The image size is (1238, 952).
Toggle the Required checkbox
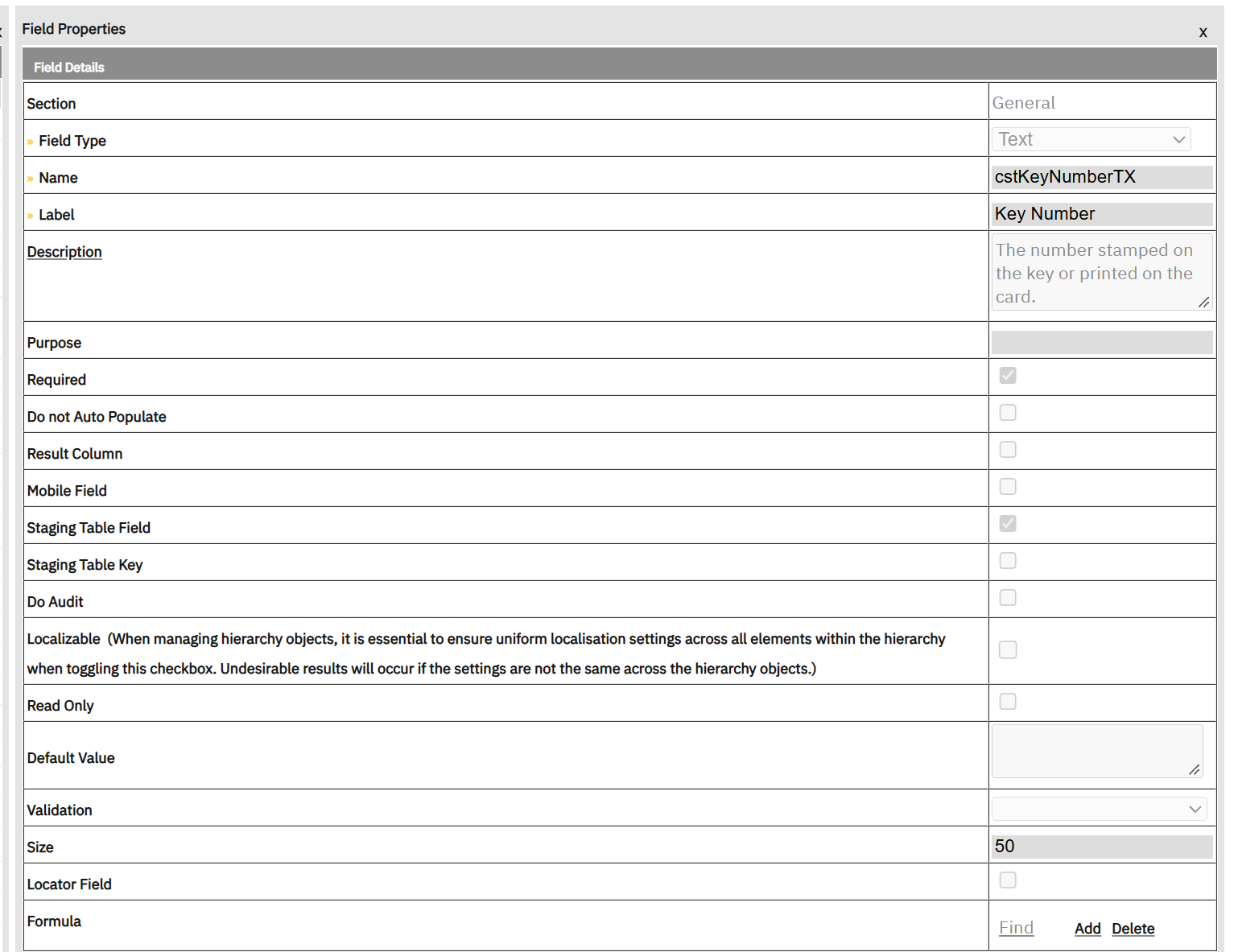click(x=1008, y=376)
